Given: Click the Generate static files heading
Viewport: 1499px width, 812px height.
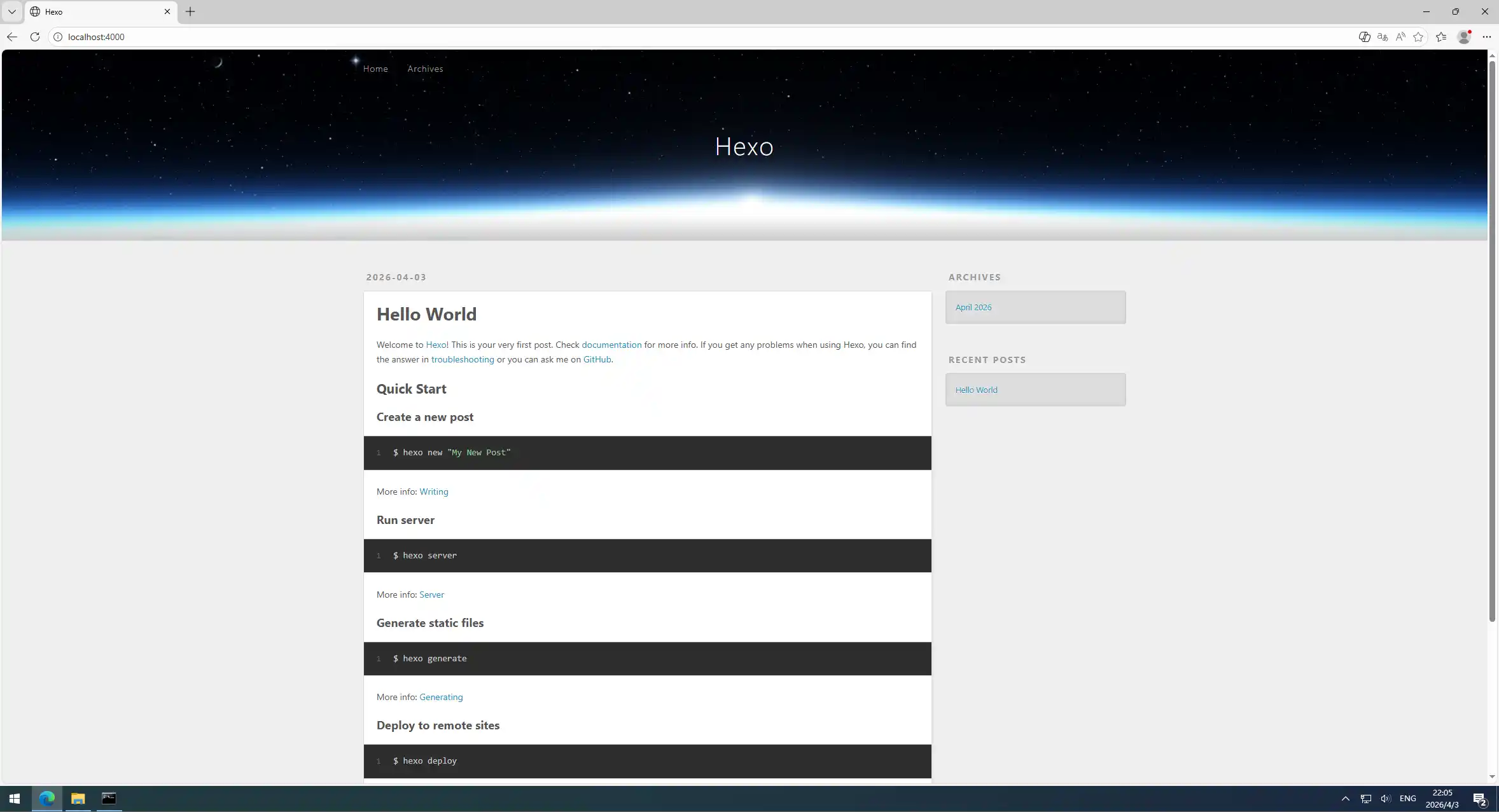Looking at the screenshot, I should [430, 623].
